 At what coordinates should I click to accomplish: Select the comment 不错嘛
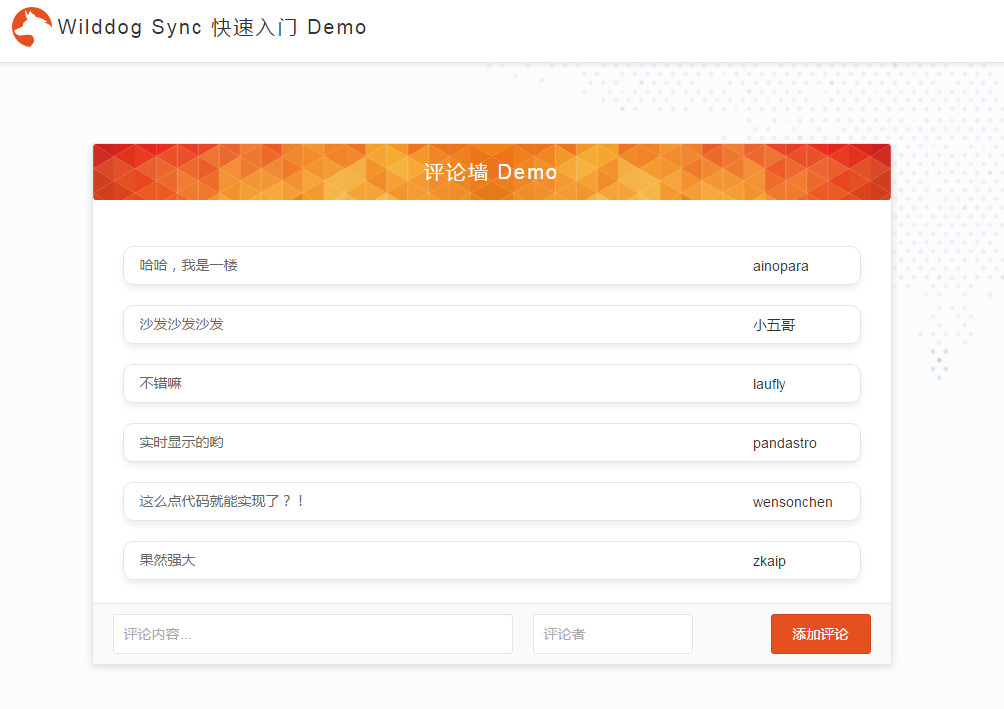pos(160,384)
